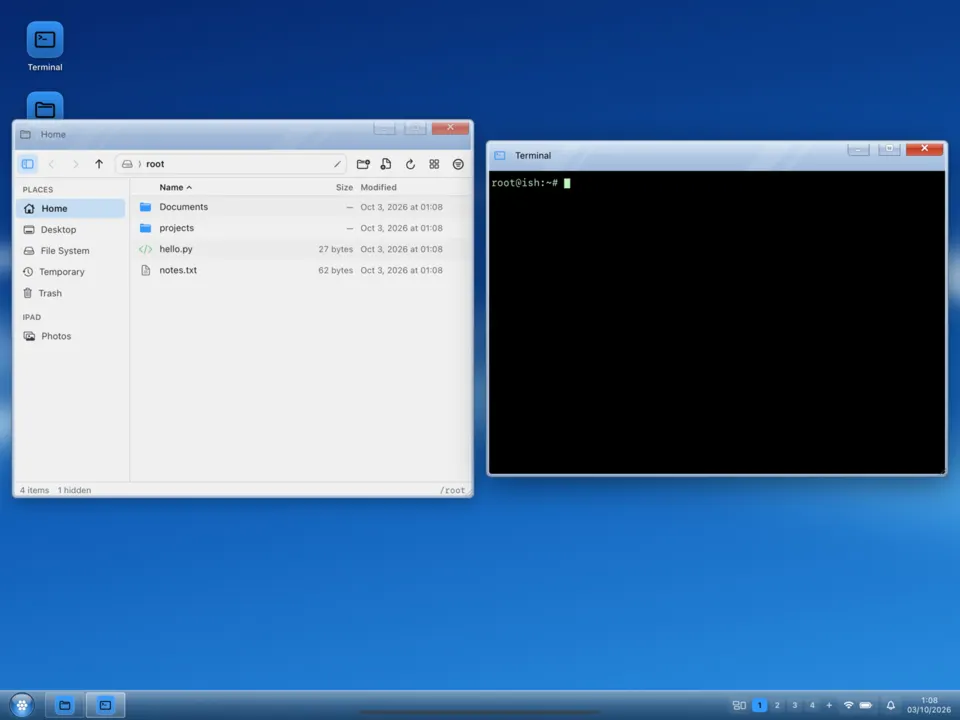The image size is (960, 720).
Task: Switch to workspace 4
Action: (x=812, y=705)
